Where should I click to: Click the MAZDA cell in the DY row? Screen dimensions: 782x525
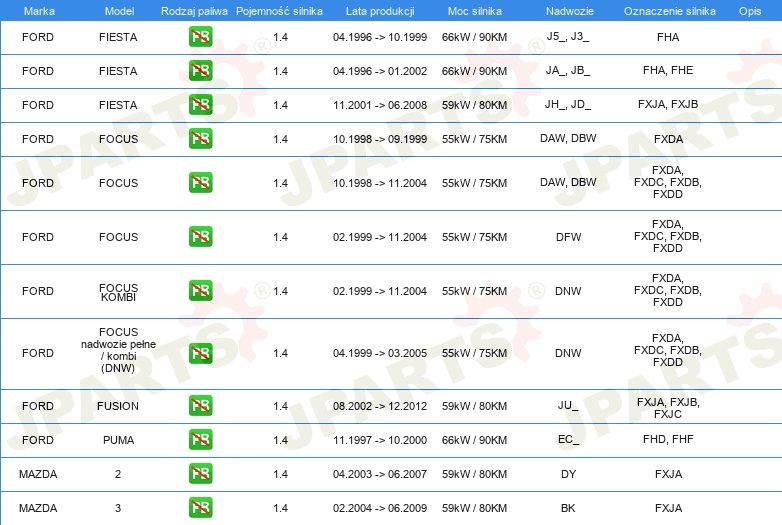tap(38, 474)
